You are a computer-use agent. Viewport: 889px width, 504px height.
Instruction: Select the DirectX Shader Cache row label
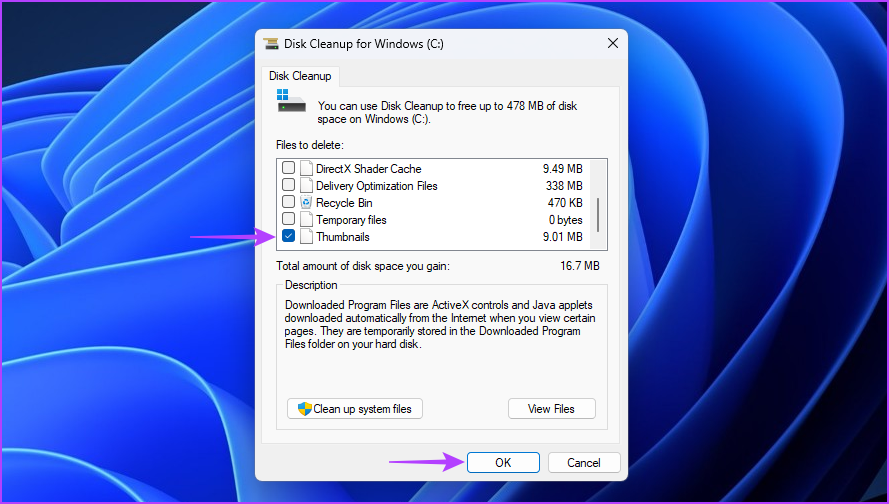coord(369,169)
